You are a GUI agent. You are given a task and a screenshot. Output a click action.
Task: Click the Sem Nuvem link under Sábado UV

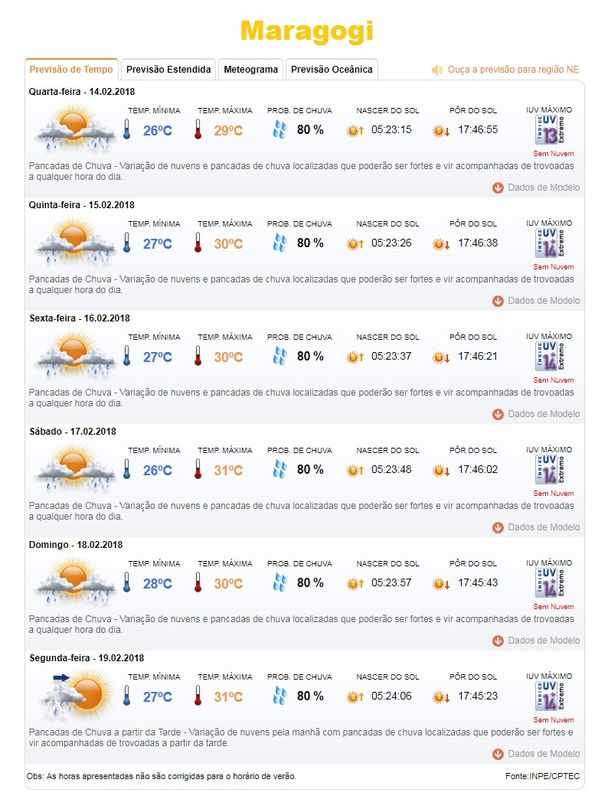coord(553,493)
